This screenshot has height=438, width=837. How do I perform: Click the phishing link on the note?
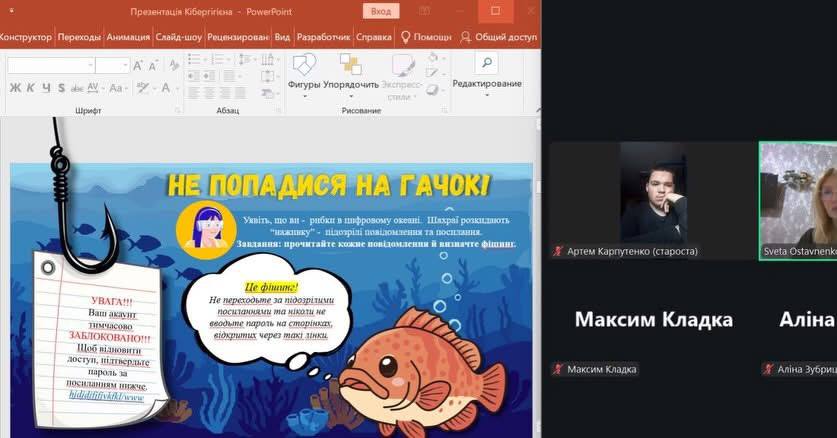(107, 397)
